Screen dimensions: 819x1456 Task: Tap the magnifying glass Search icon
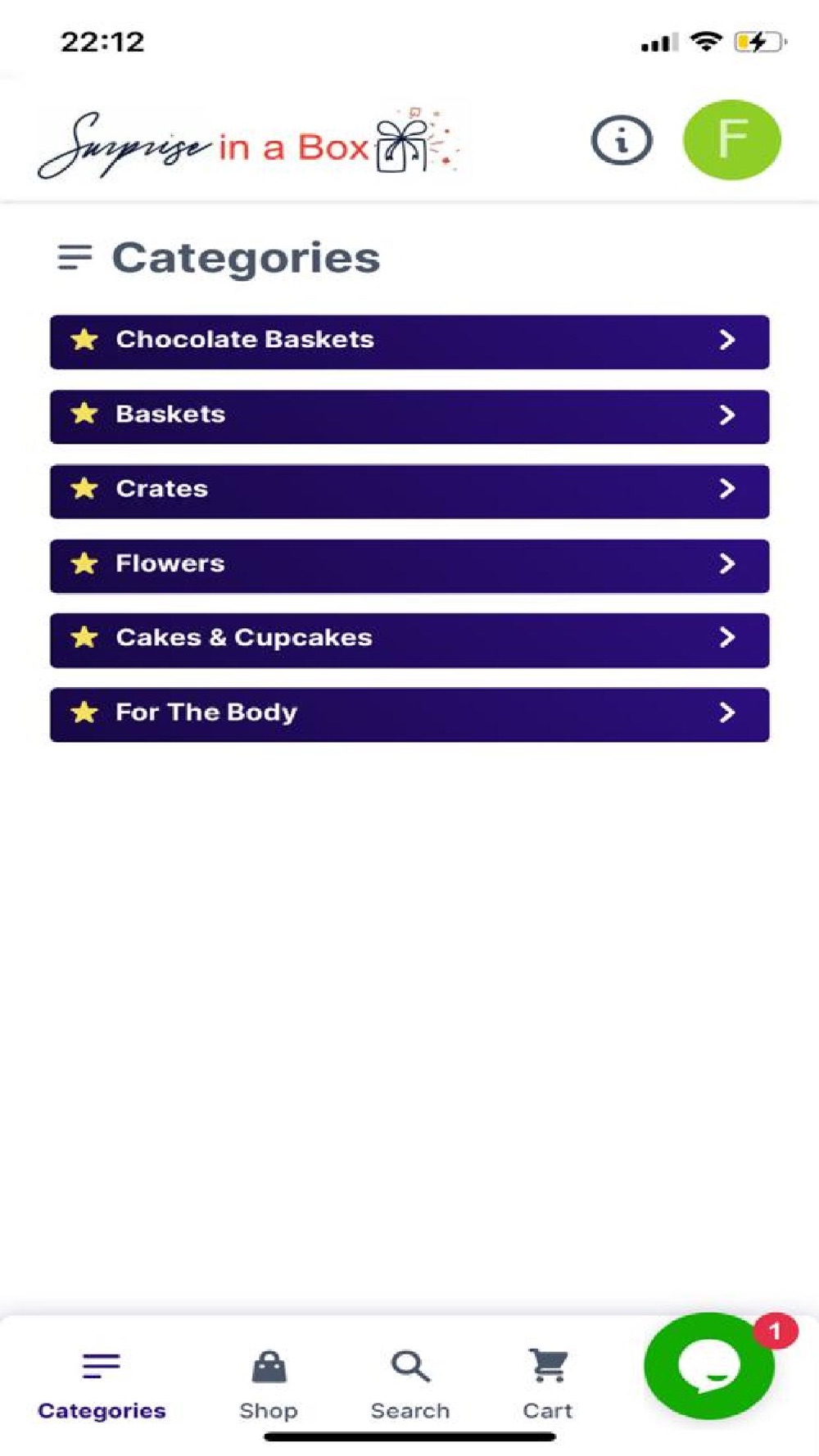click(x=410, y=1366)
